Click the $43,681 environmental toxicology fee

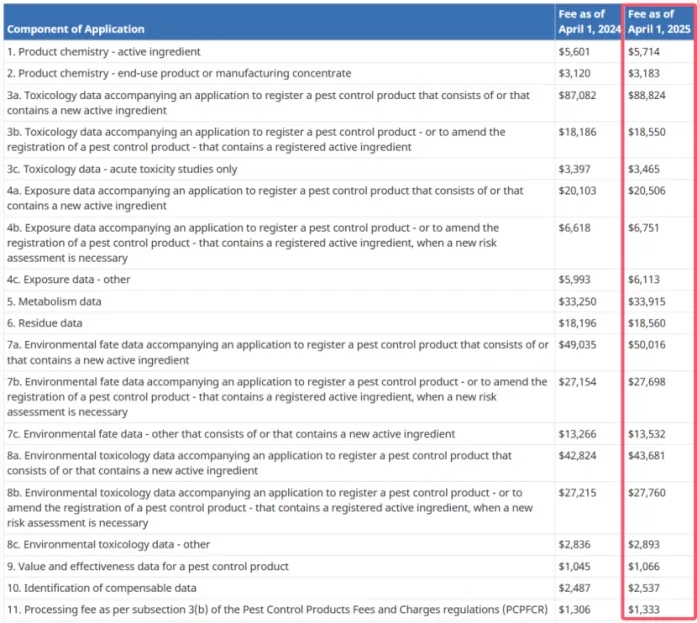click(x=648, y=456)
